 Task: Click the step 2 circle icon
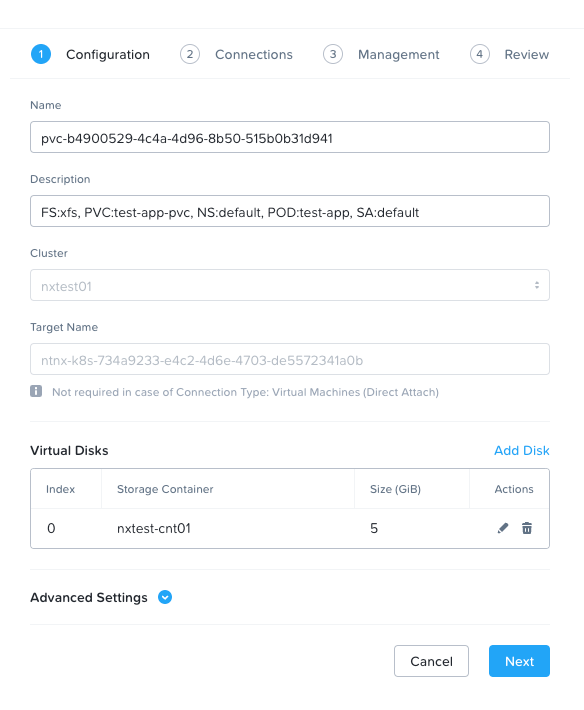click(190, 54)
